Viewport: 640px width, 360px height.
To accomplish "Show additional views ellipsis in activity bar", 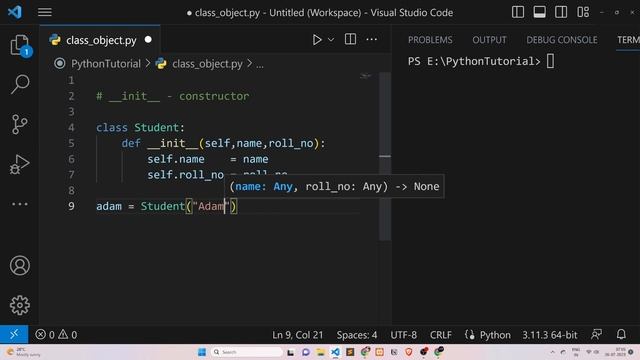I will (x=20, y=204).
